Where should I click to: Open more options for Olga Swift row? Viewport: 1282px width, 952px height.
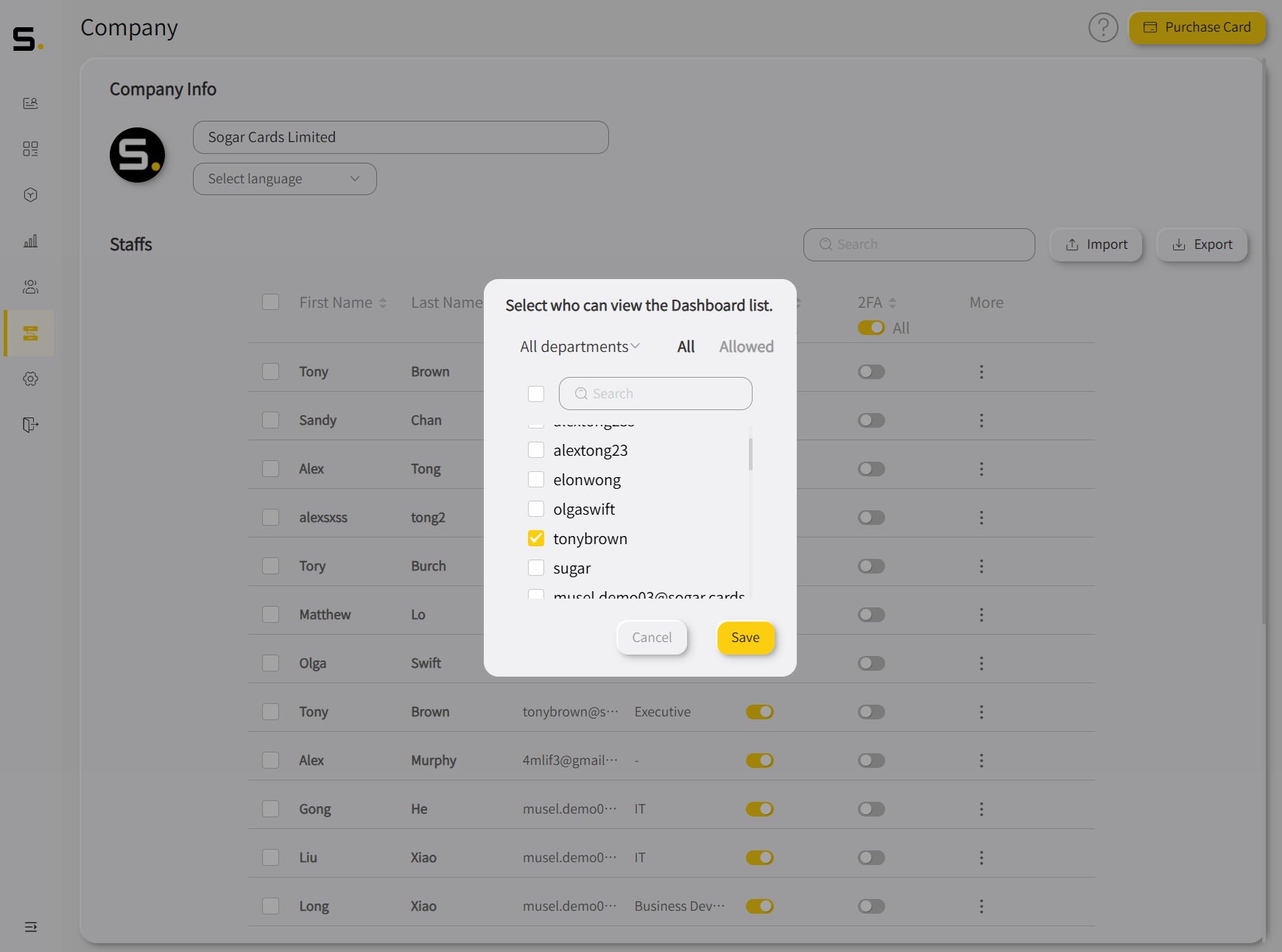click(981, 663)
